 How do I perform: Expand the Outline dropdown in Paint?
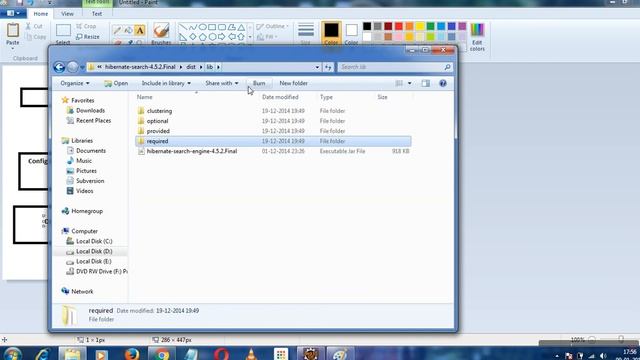[x=273, y=27]
